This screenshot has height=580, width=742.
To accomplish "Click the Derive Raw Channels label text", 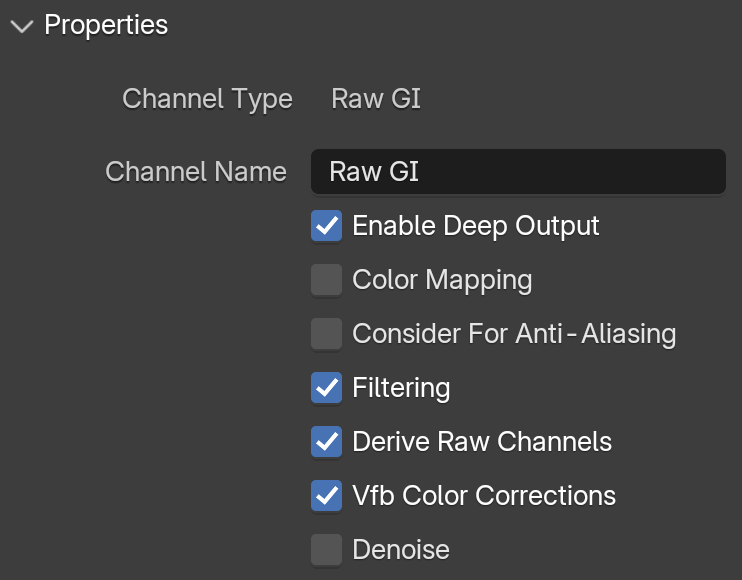I will [x=482, y=441].
